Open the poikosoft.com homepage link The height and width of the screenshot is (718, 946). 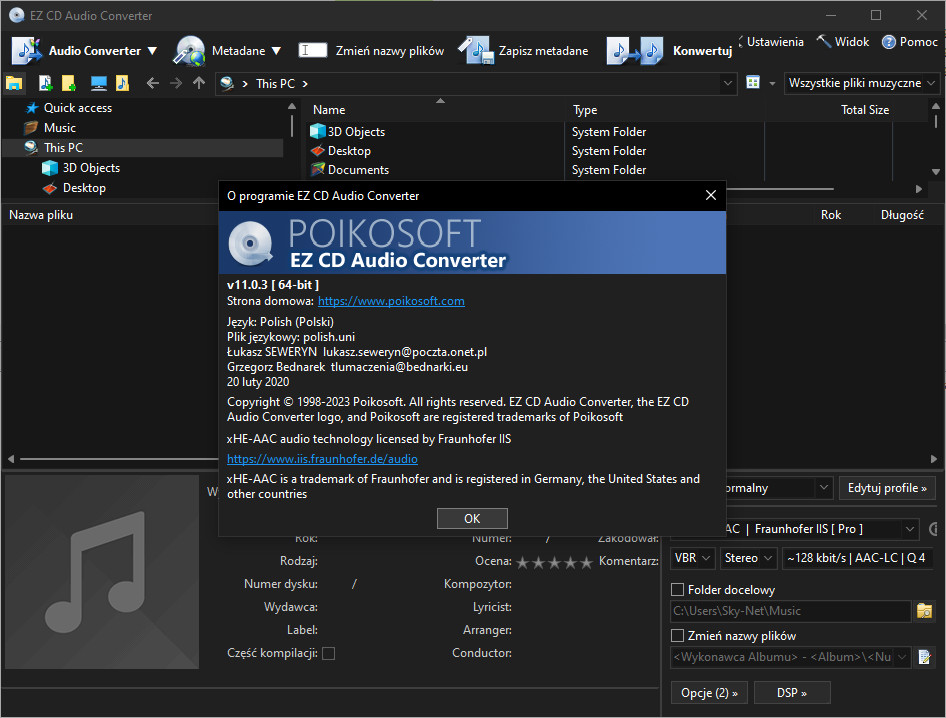pyautogui.click(x=391, y=301)
